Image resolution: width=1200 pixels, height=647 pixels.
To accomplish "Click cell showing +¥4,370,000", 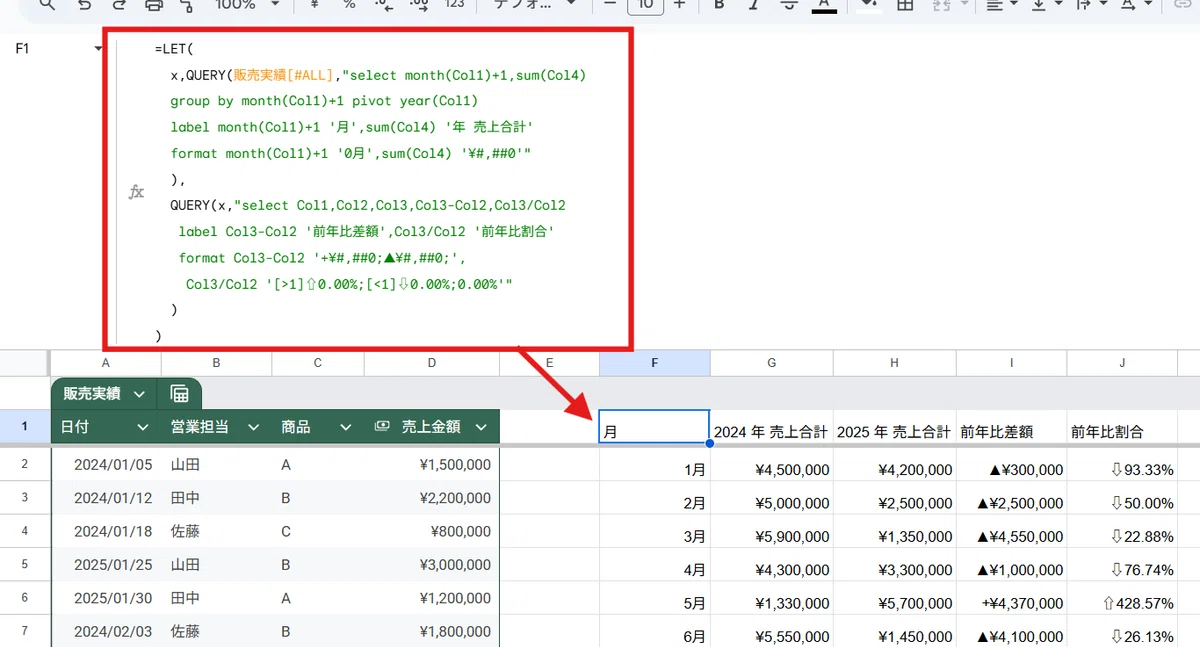I will 1012,603.
